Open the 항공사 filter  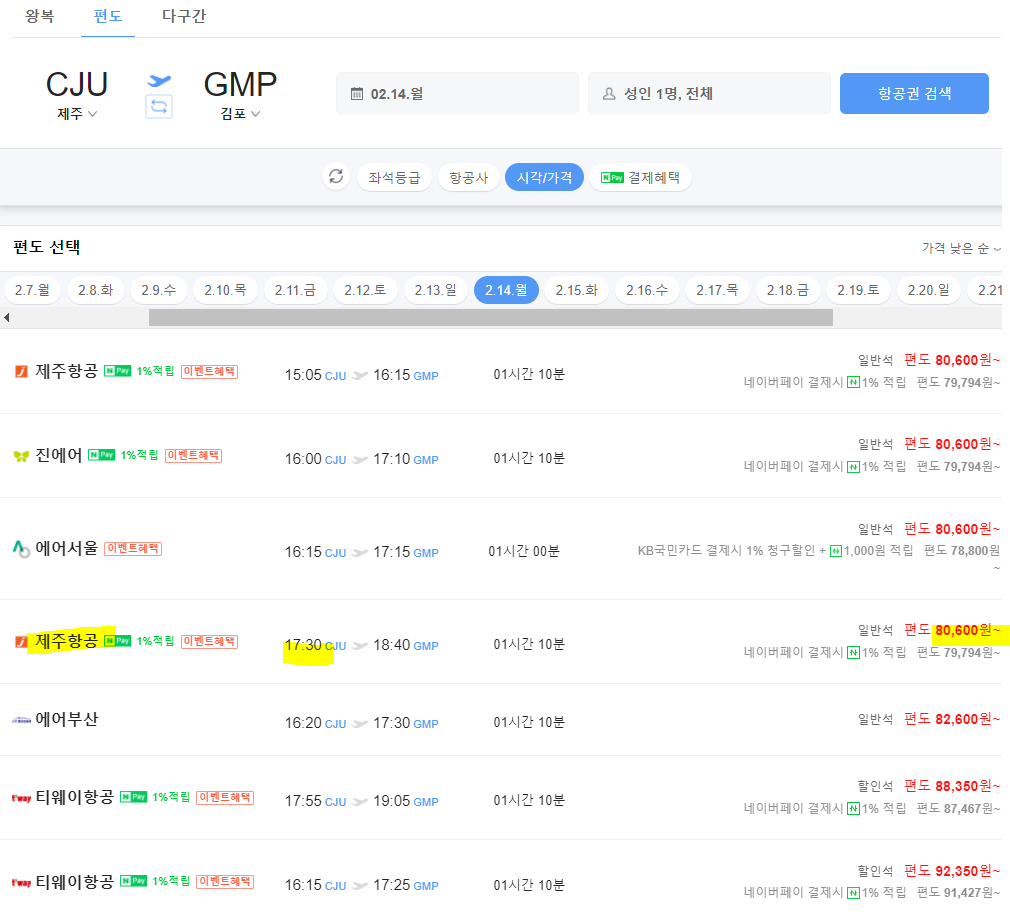[x=468, y=178]
